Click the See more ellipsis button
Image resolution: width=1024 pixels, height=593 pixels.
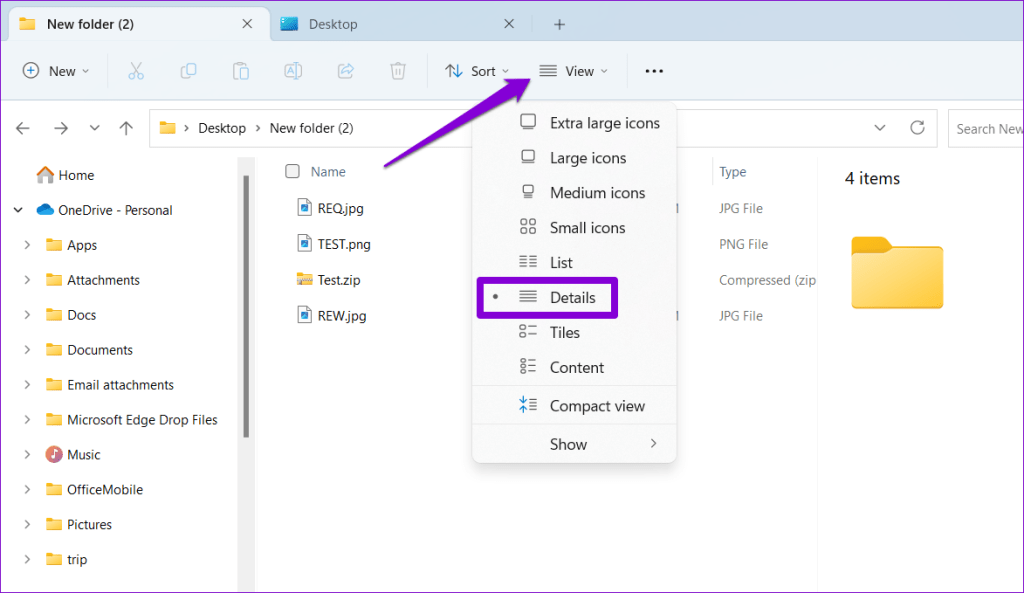pyautogui.click(x=654, y=71)
